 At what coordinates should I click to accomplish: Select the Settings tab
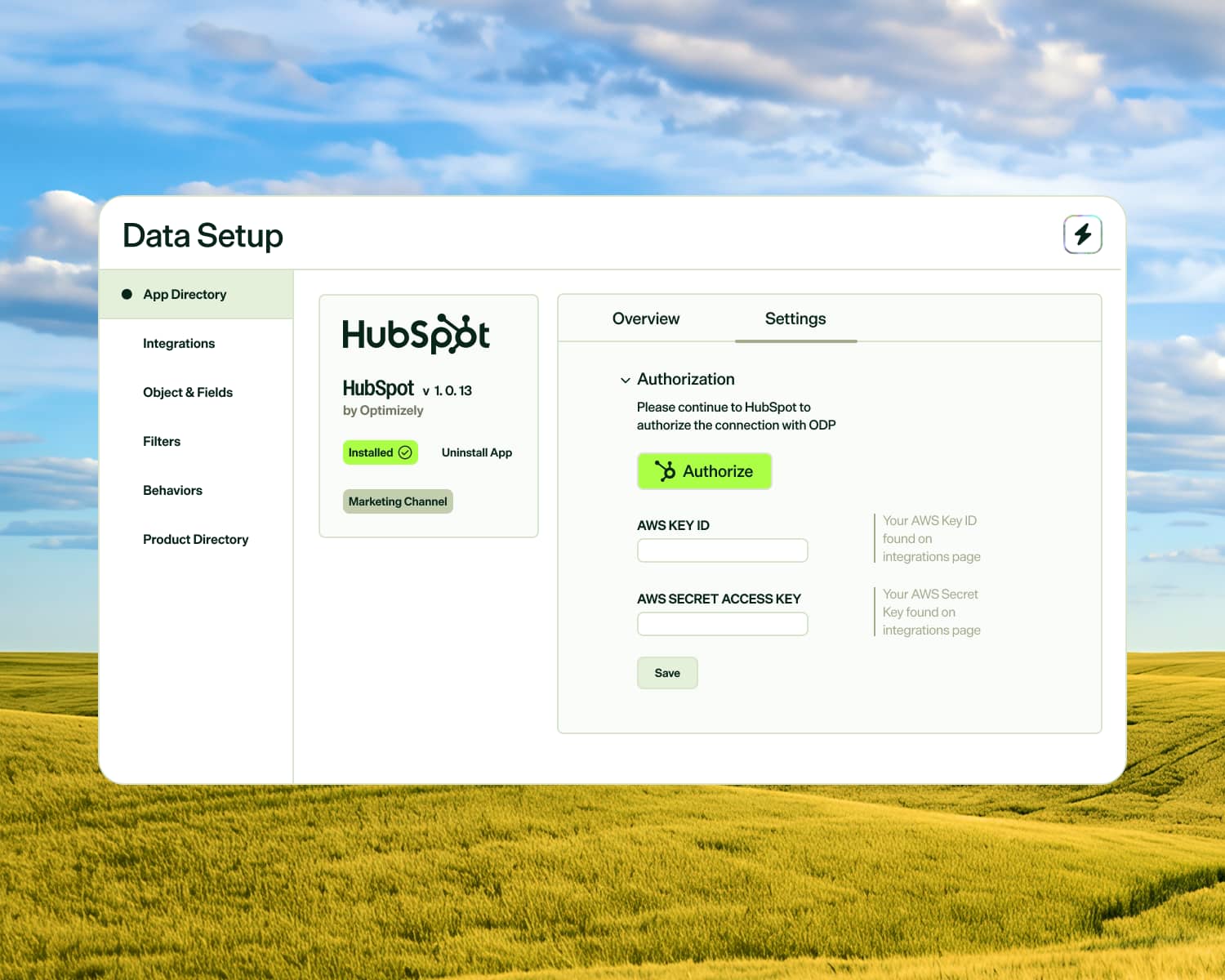coord(795,318)
